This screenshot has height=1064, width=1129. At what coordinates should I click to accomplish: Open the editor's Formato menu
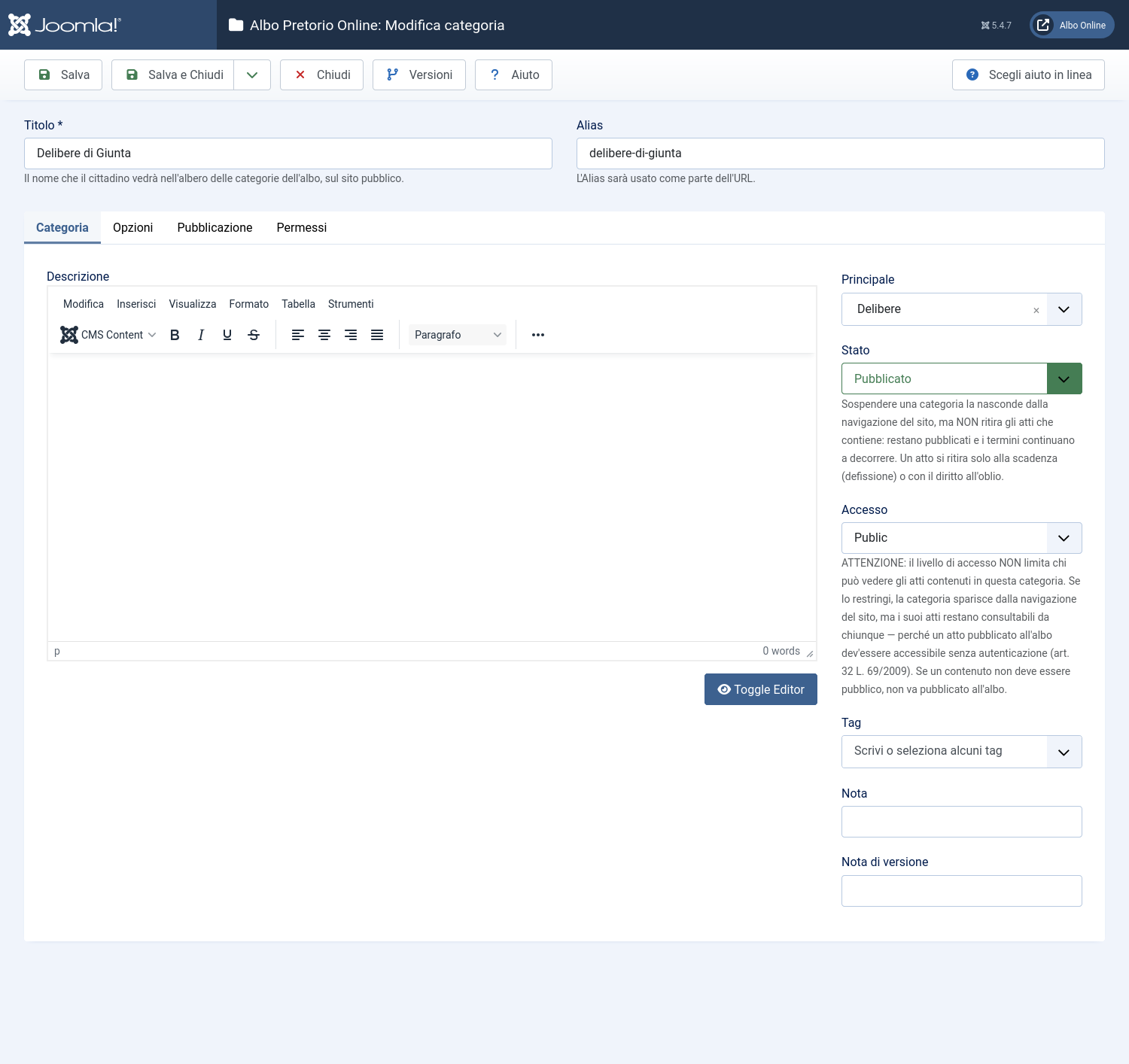click(x=249, y=304)
